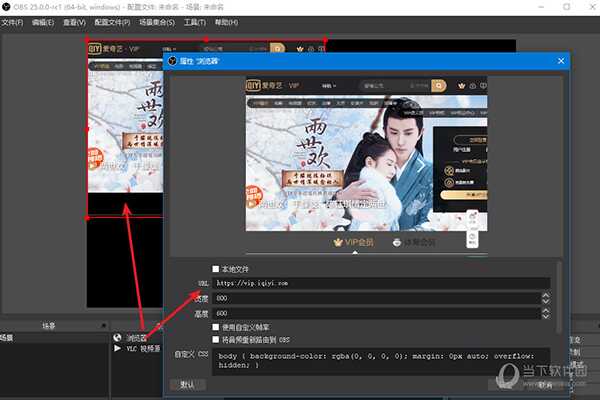Check the 将音频重新路由到 OBS option
600x400 pixels.
coord(216,340)
